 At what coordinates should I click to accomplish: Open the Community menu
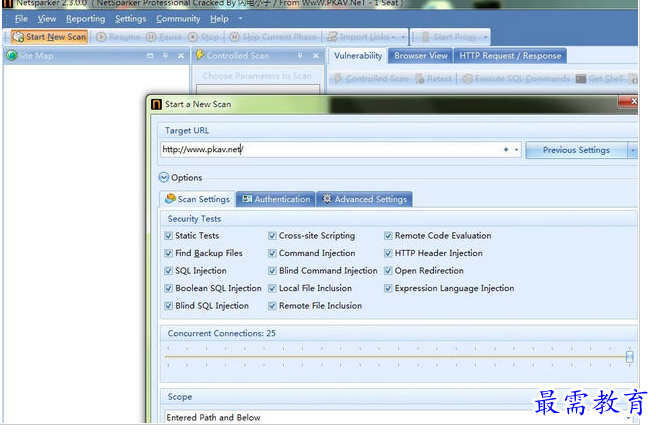click(x=178, y=19)
